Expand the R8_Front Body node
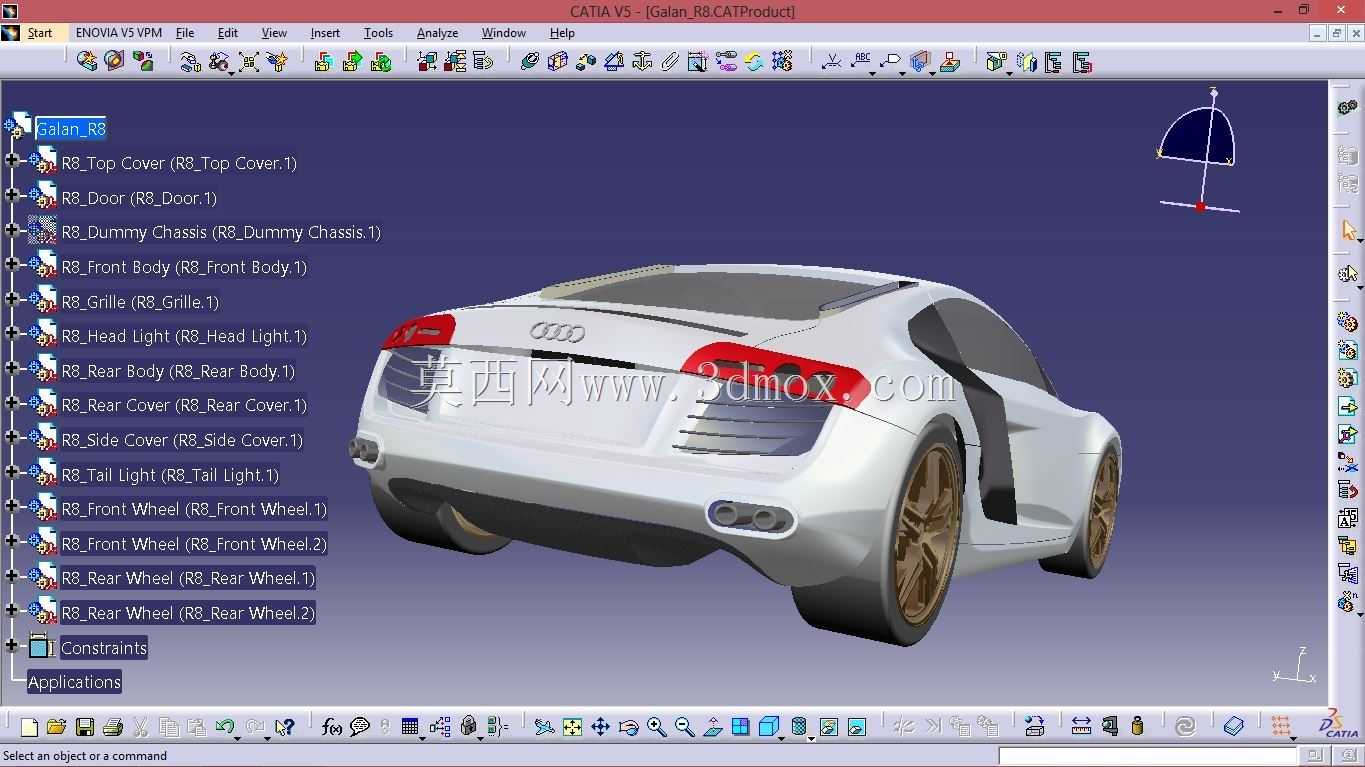 click(x=12, y=264)
